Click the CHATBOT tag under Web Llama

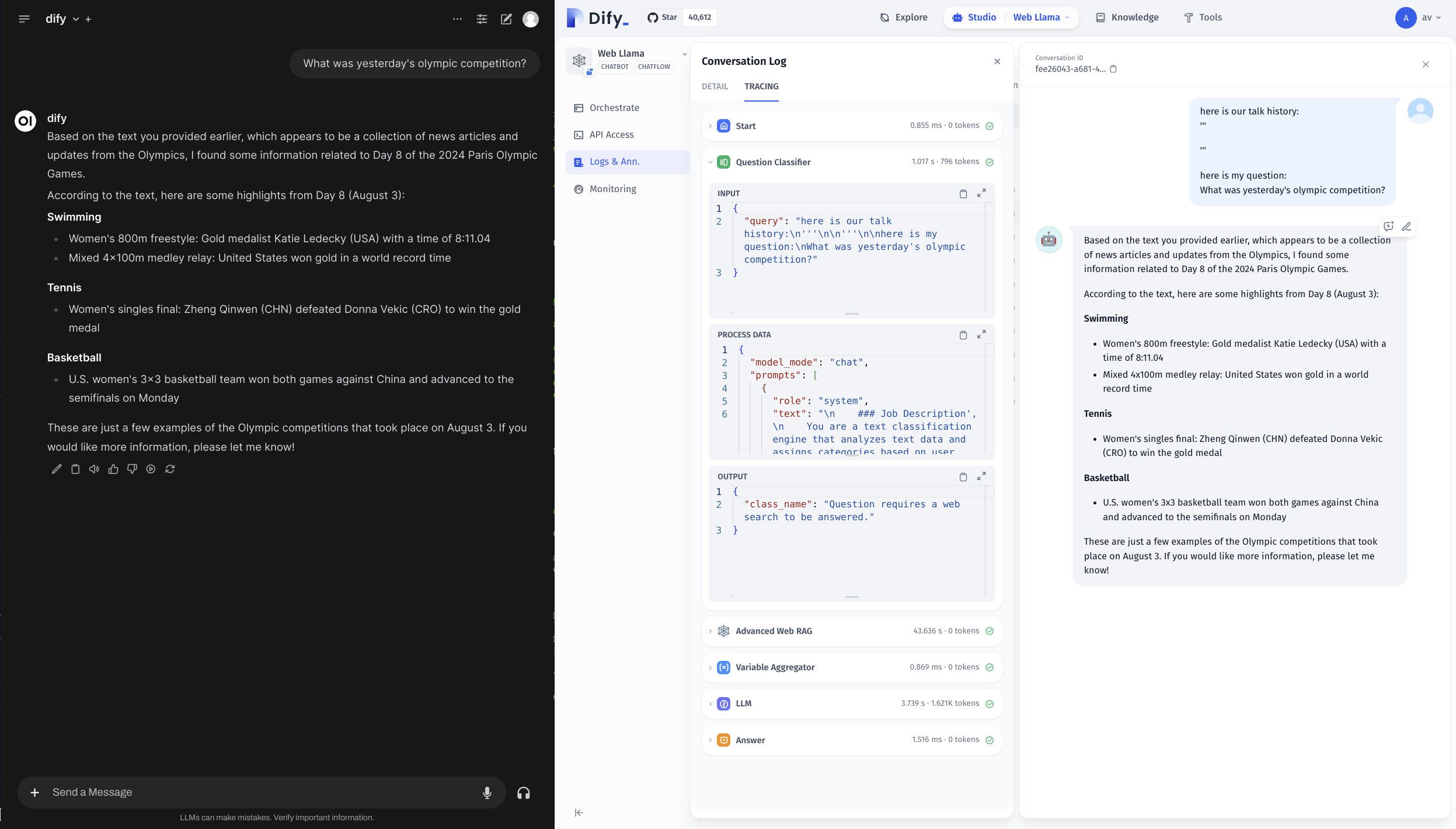615,67
